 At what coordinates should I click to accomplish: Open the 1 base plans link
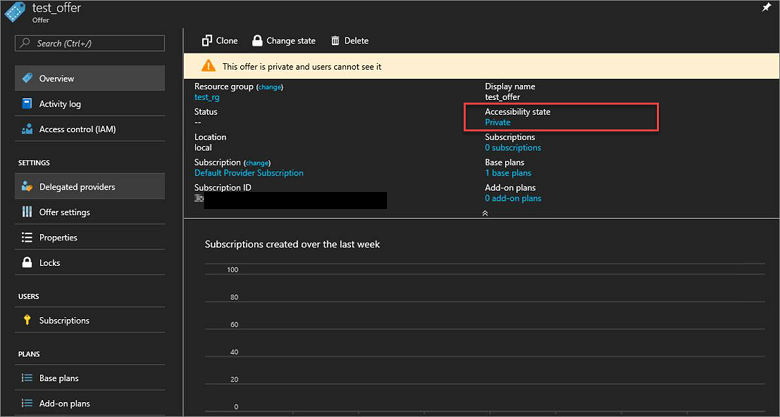coord(508,173)
